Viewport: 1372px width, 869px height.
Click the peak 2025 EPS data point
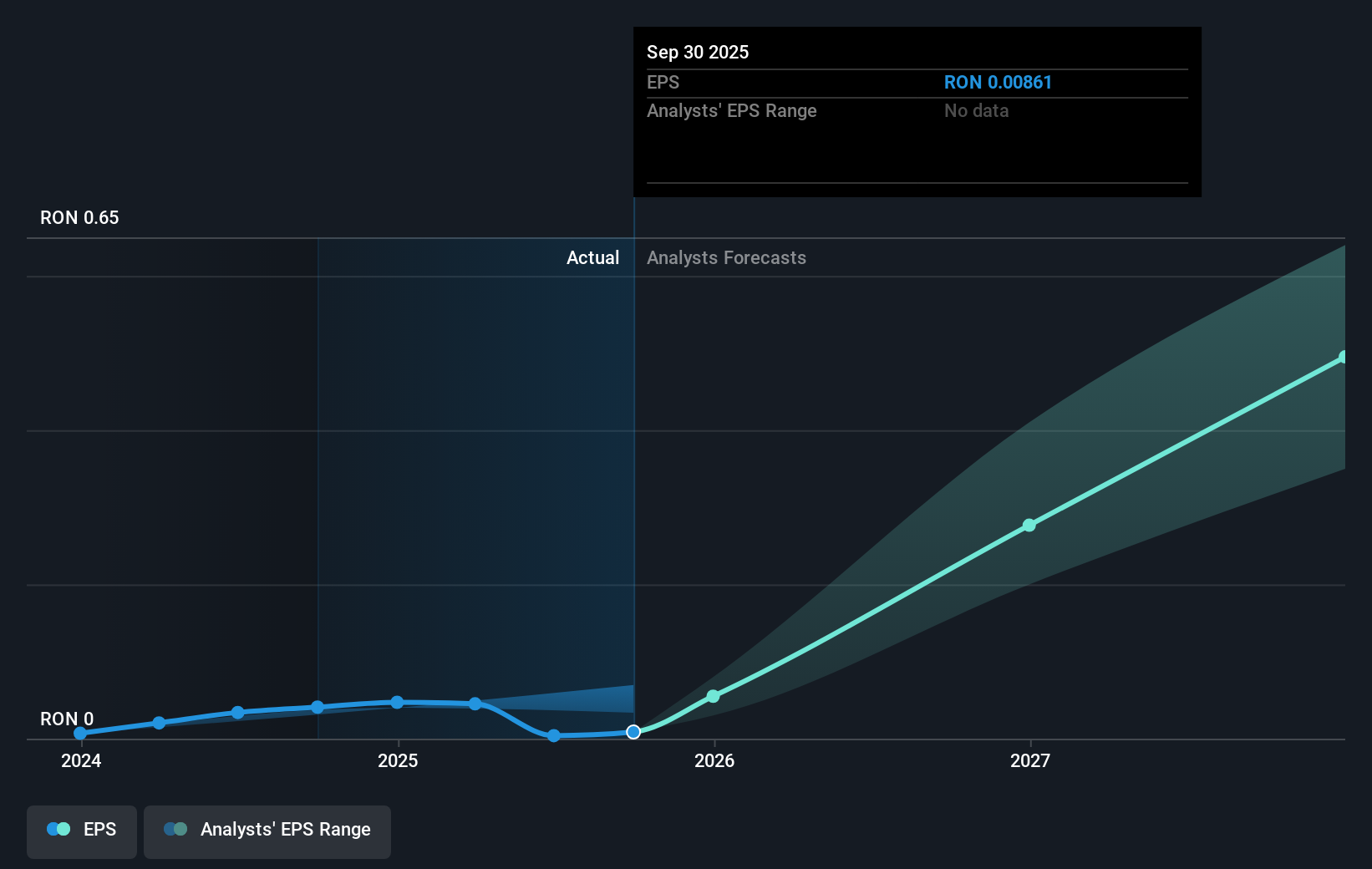coord(398,703)
